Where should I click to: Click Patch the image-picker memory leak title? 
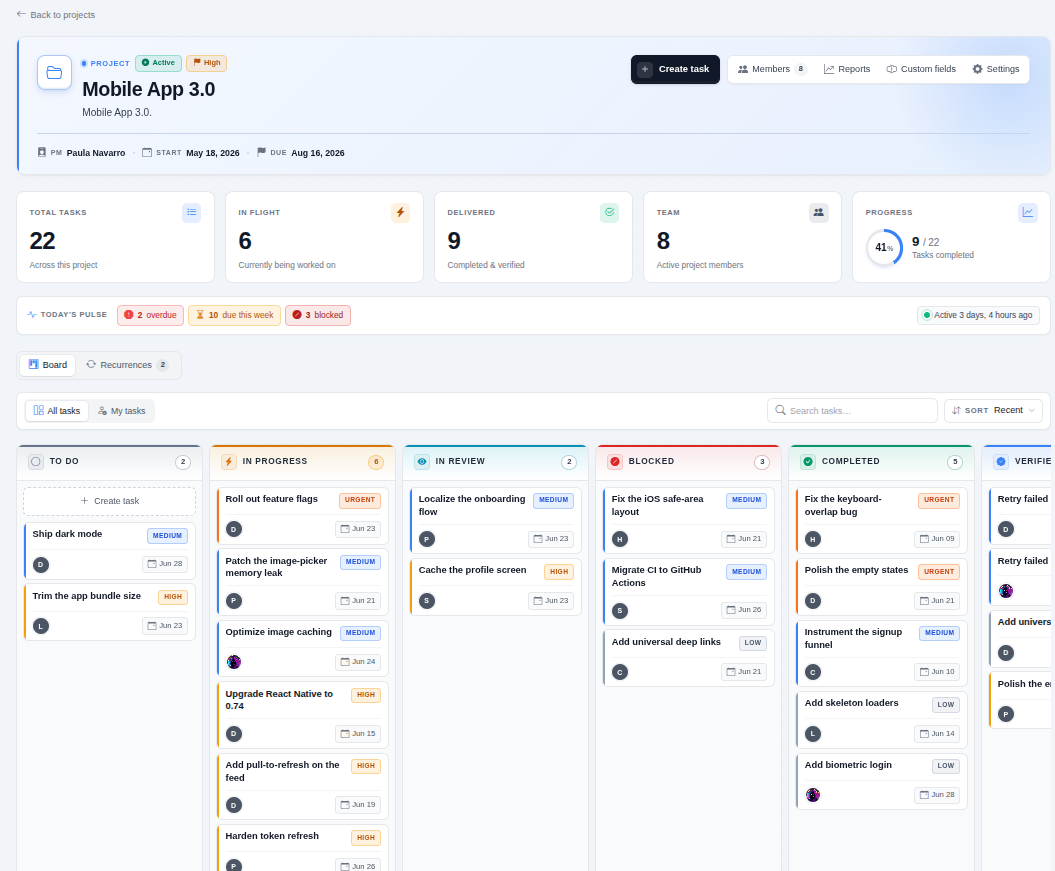(x=276, y=567)
